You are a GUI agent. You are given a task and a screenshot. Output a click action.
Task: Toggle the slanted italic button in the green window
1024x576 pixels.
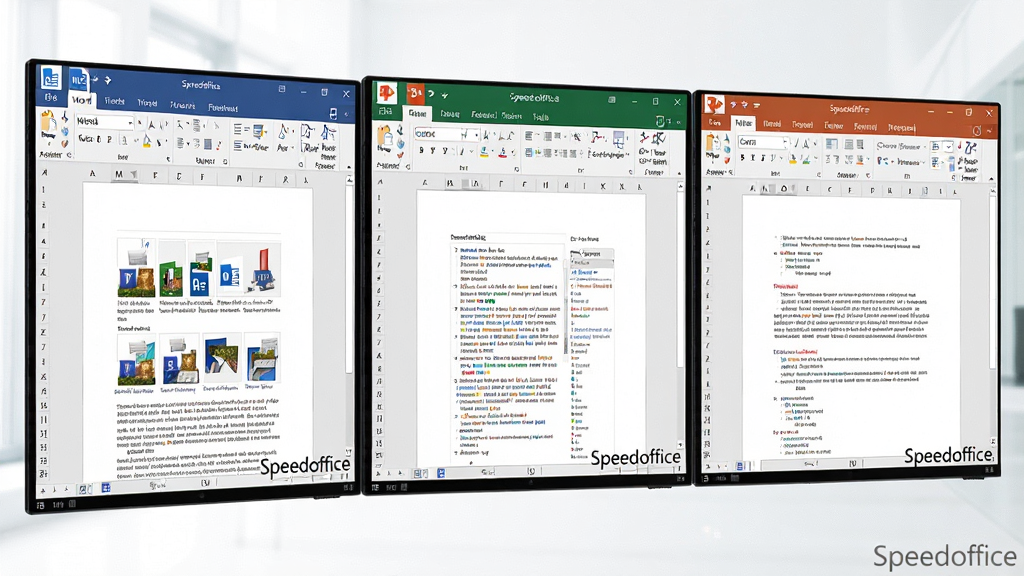click(461, 151)
